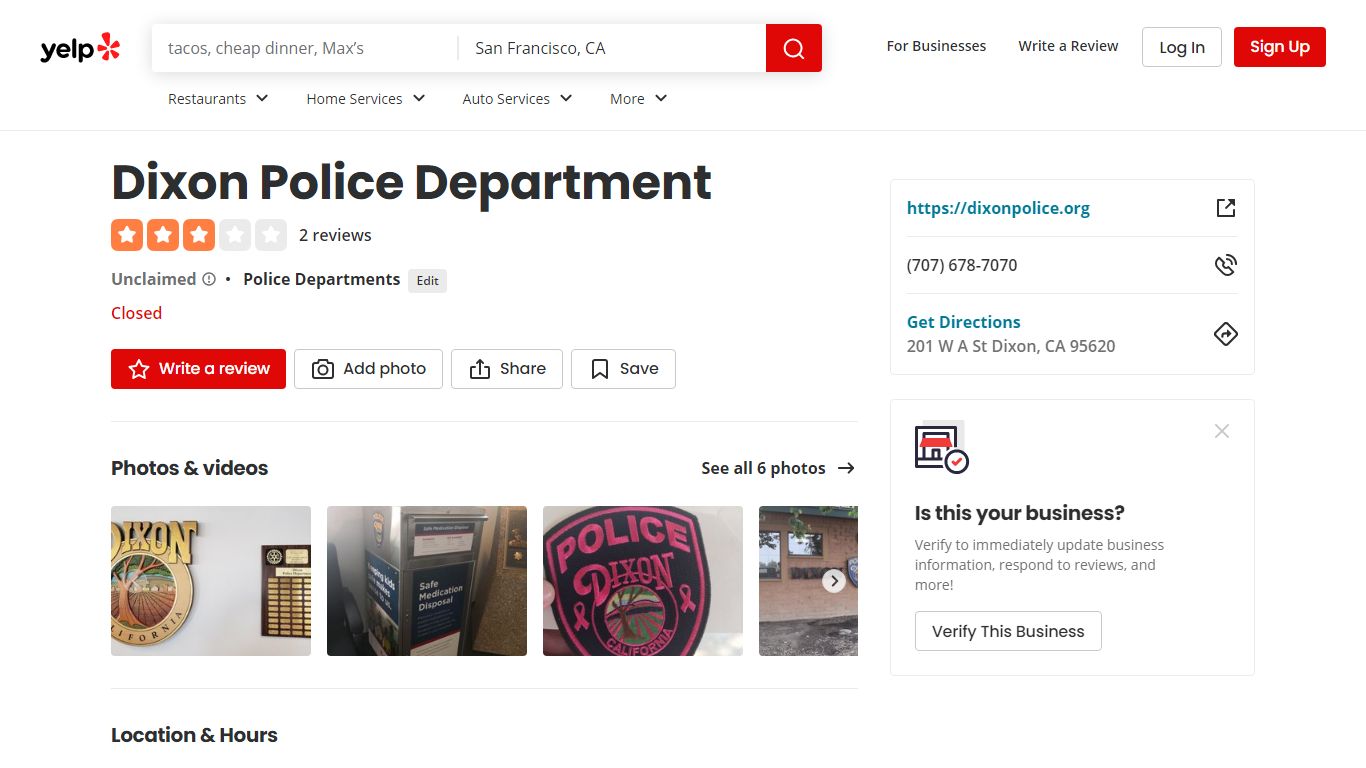The image size is (1366, 768).
Task: Expand the Home Services menu
Action: click(x=366, y=99)
